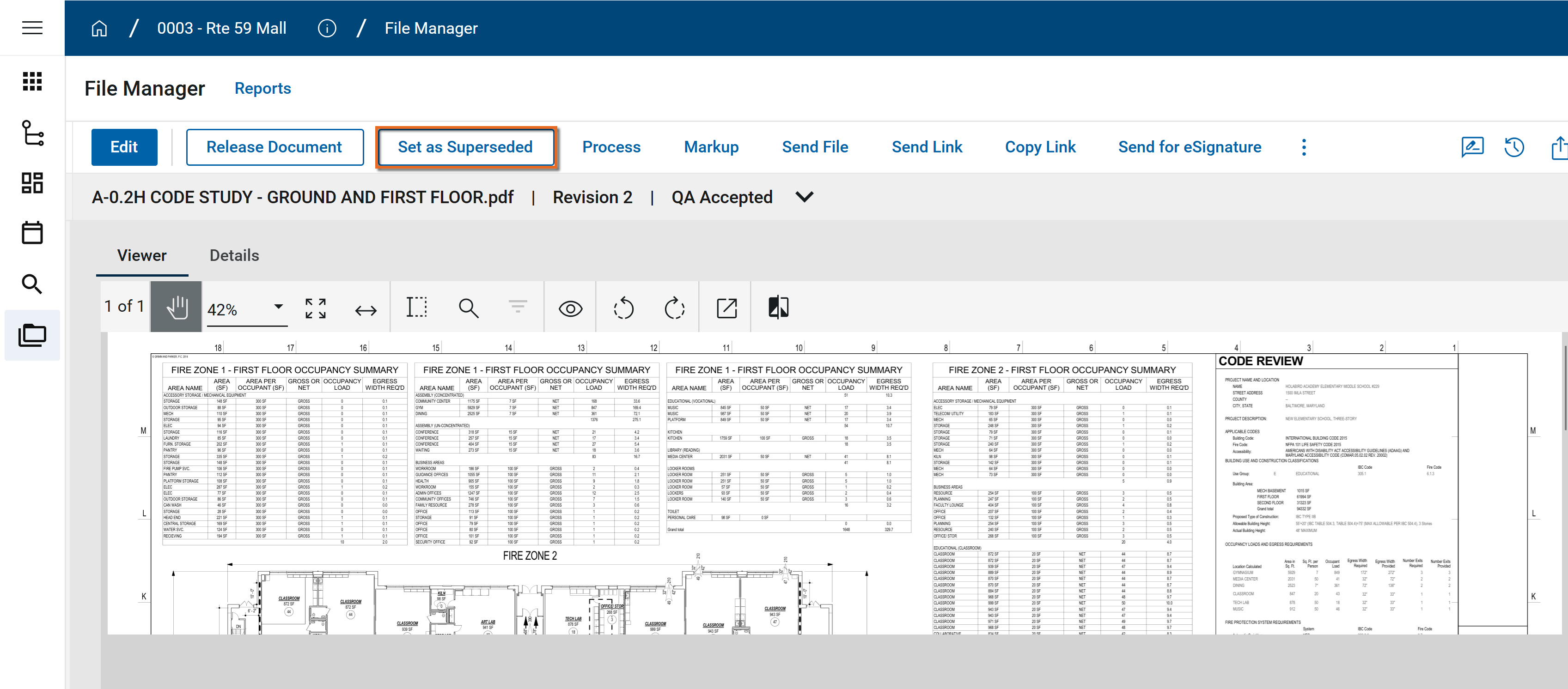
Task: Click the compare documents icon
Action: pos(778,308)
